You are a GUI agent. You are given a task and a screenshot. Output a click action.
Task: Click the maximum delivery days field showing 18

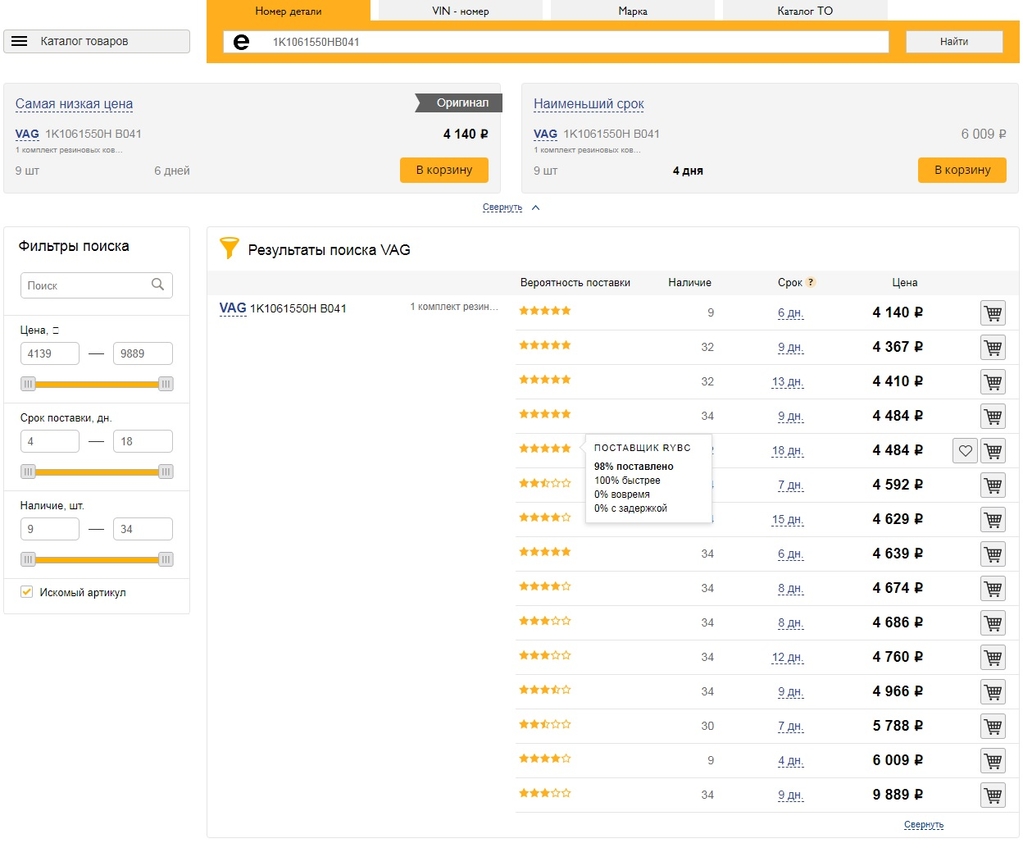point(143,441)
